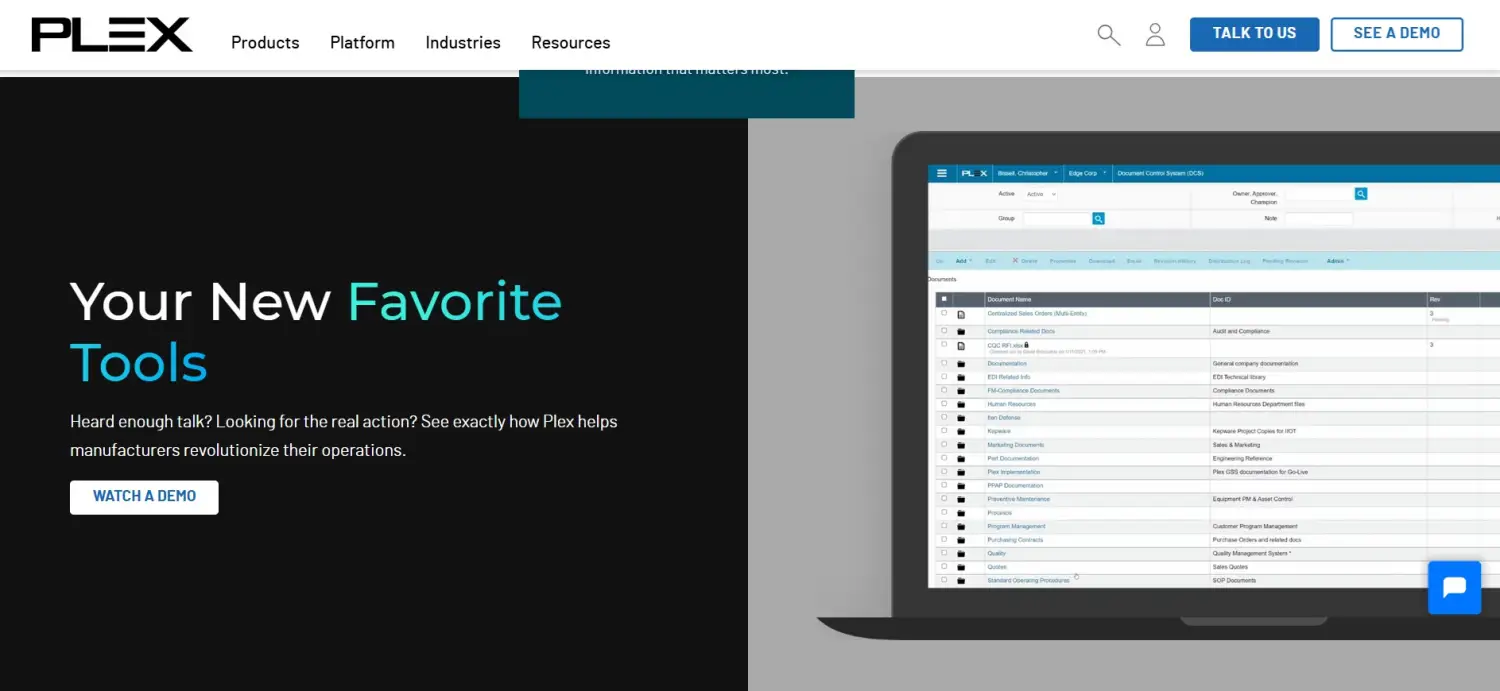Check the Centralized Sales Orders row checkbox
The width and height of the screenshot is (1500, 691).
tap(944, 313)
